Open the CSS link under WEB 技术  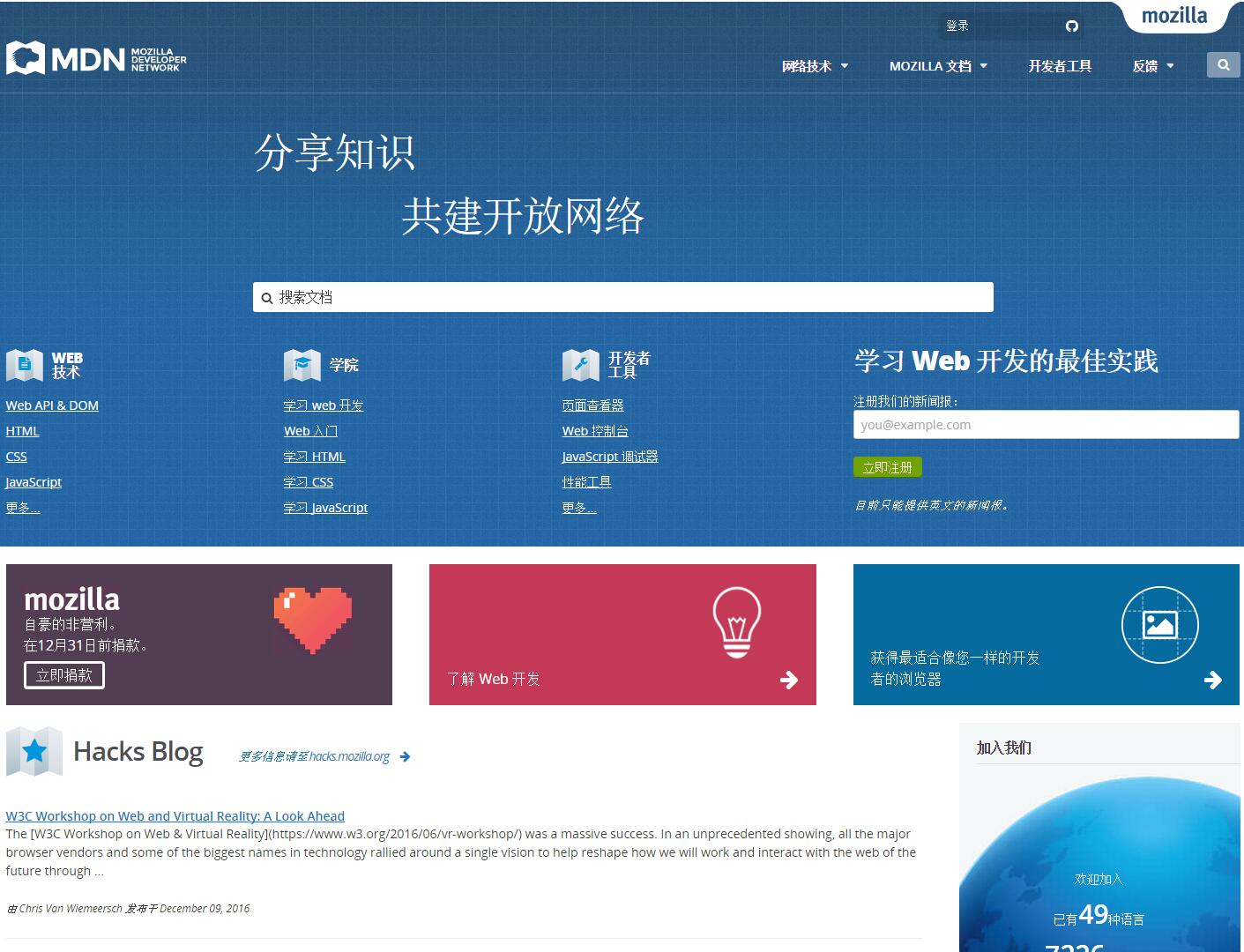click(x=17, y=457)
